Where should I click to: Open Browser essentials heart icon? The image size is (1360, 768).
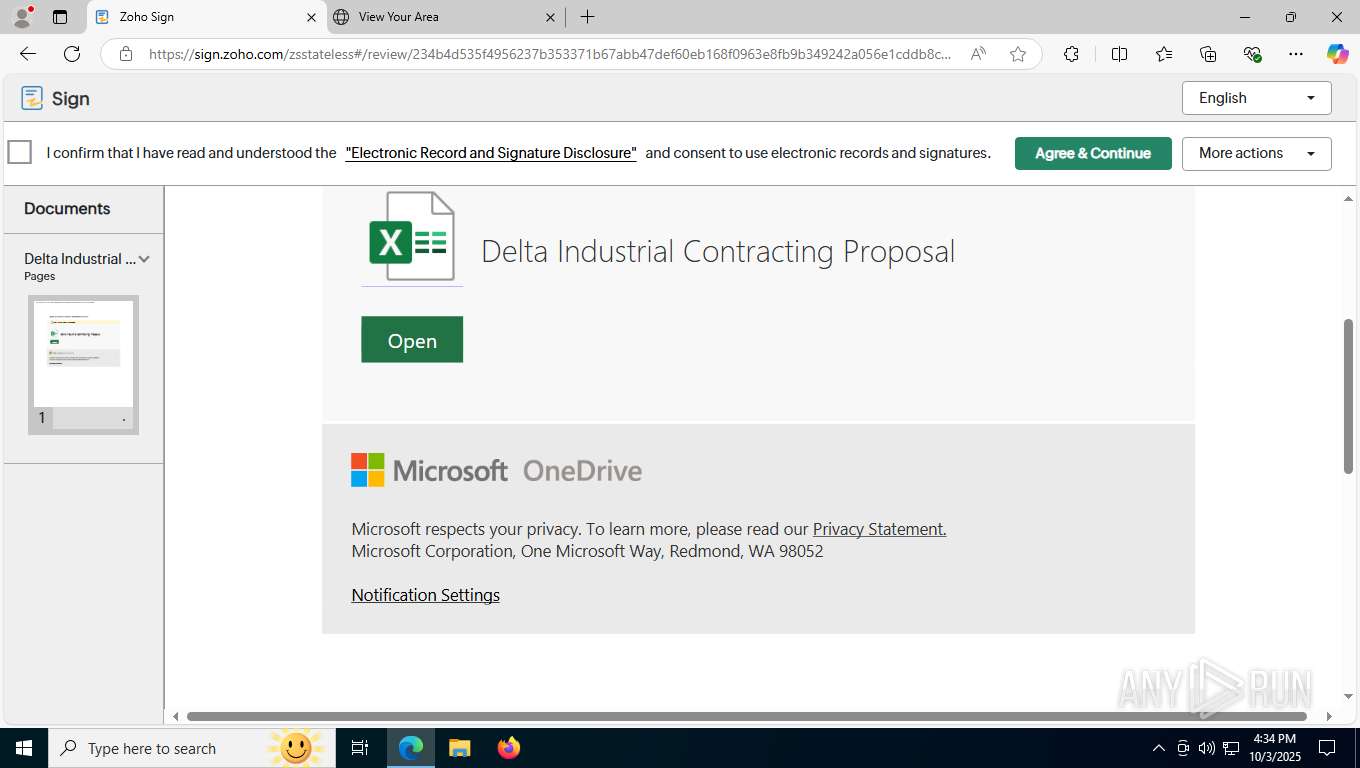1252,54
